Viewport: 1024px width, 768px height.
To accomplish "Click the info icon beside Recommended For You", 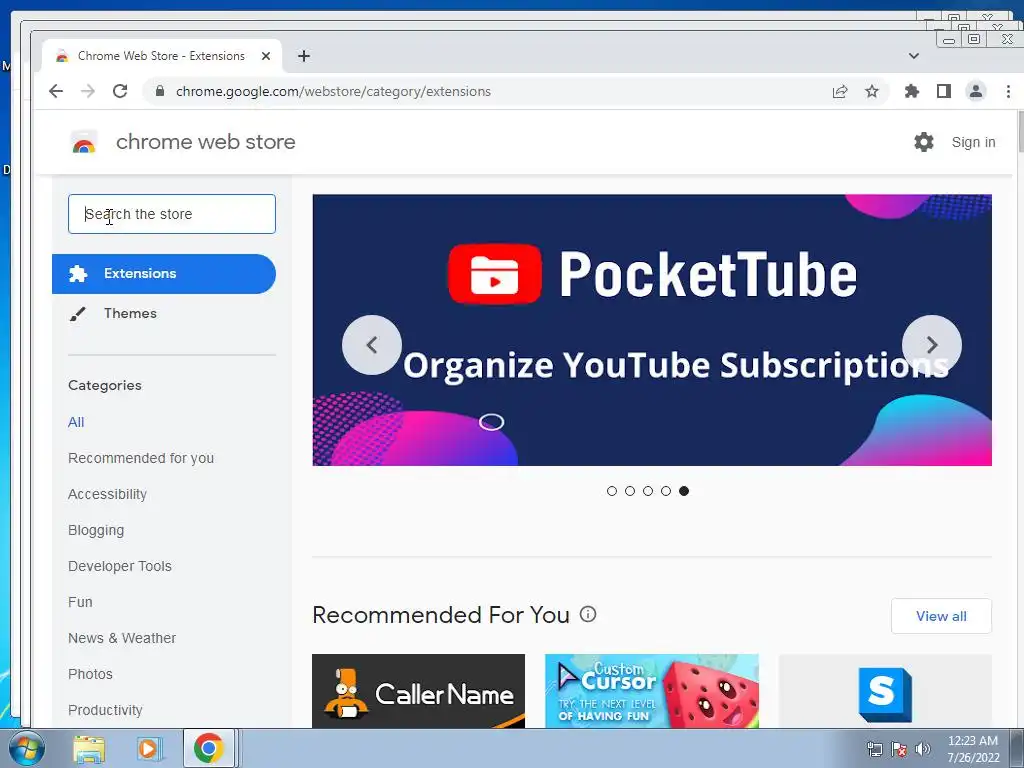I will point(588,615).
